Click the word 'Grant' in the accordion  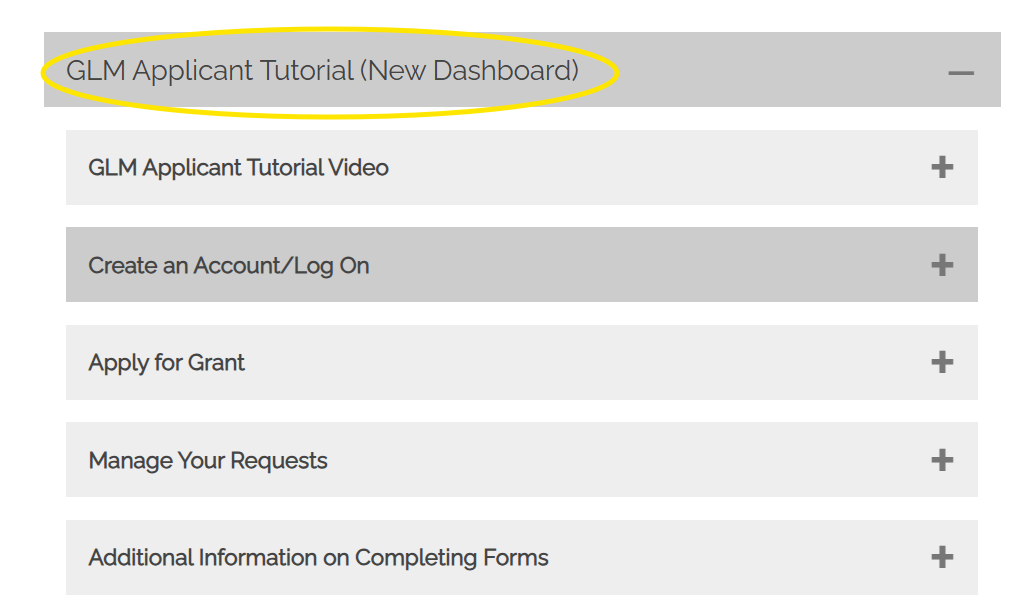[x=215, y=363]
